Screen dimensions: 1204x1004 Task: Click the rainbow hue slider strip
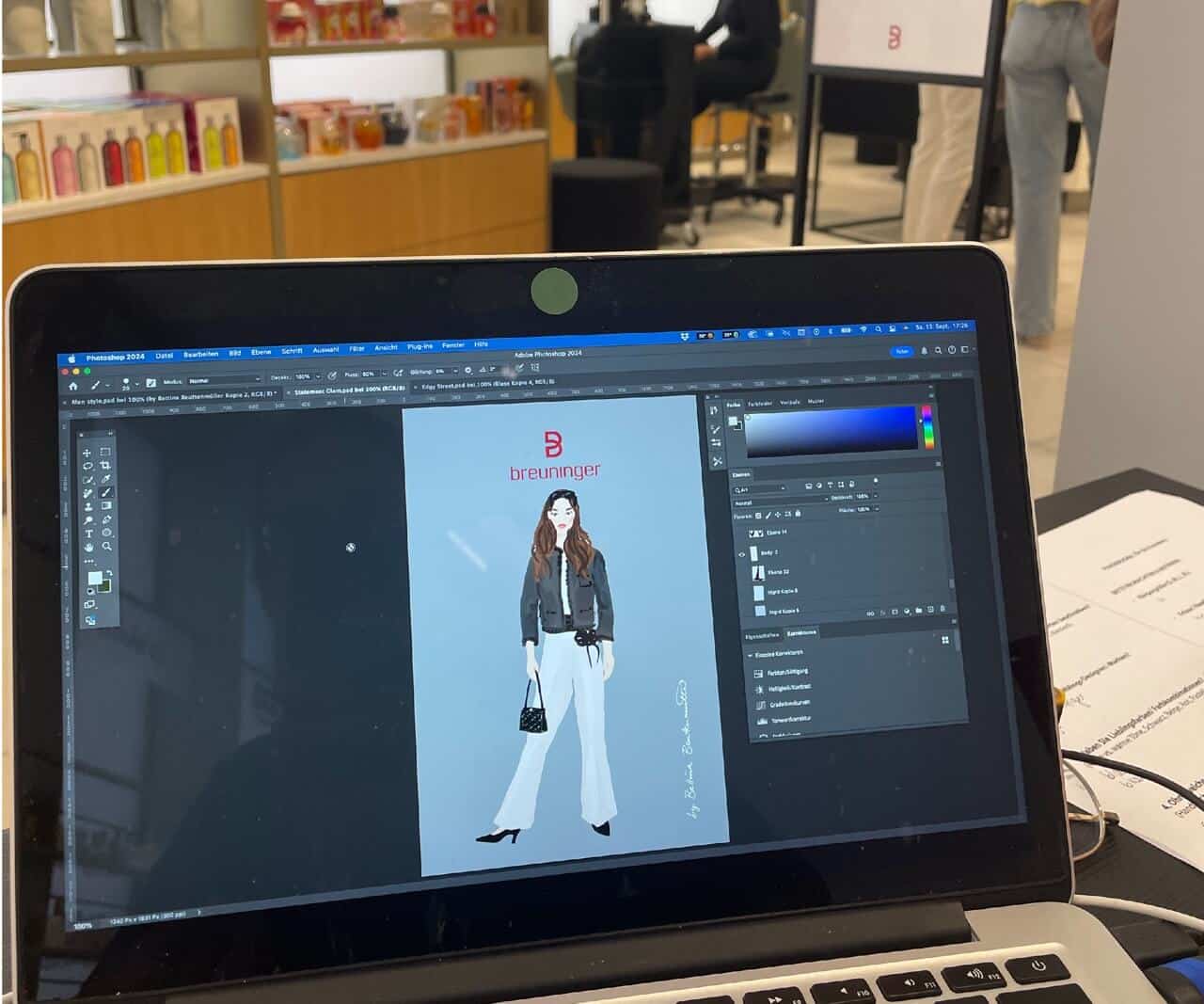927,427
